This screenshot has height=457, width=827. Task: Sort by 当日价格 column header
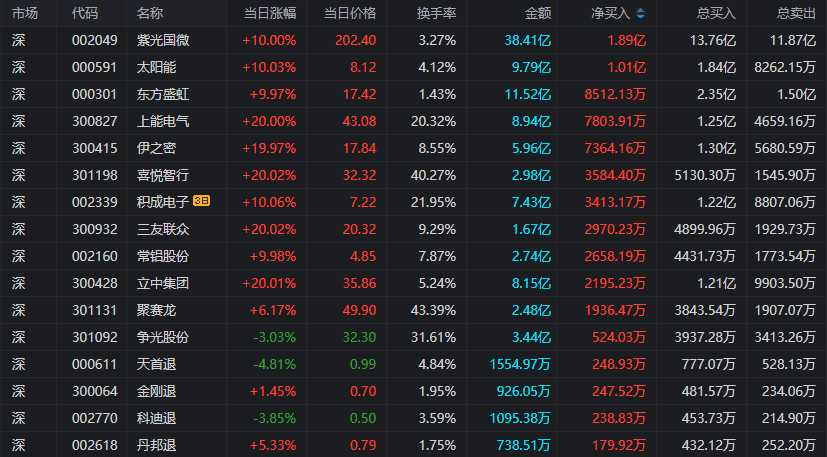[350, 13]
